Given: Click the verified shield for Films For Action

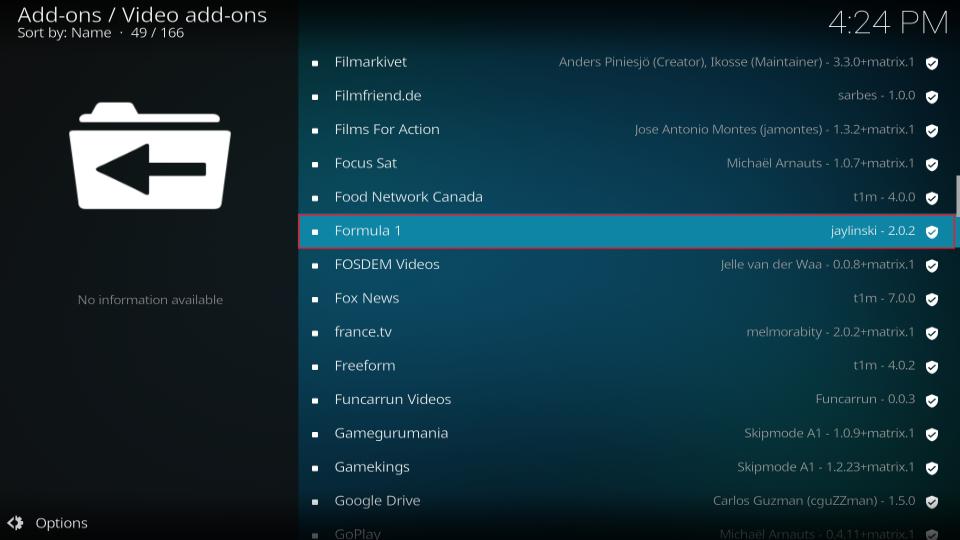Looking at the screenshot, I should [x=932, y=130].
